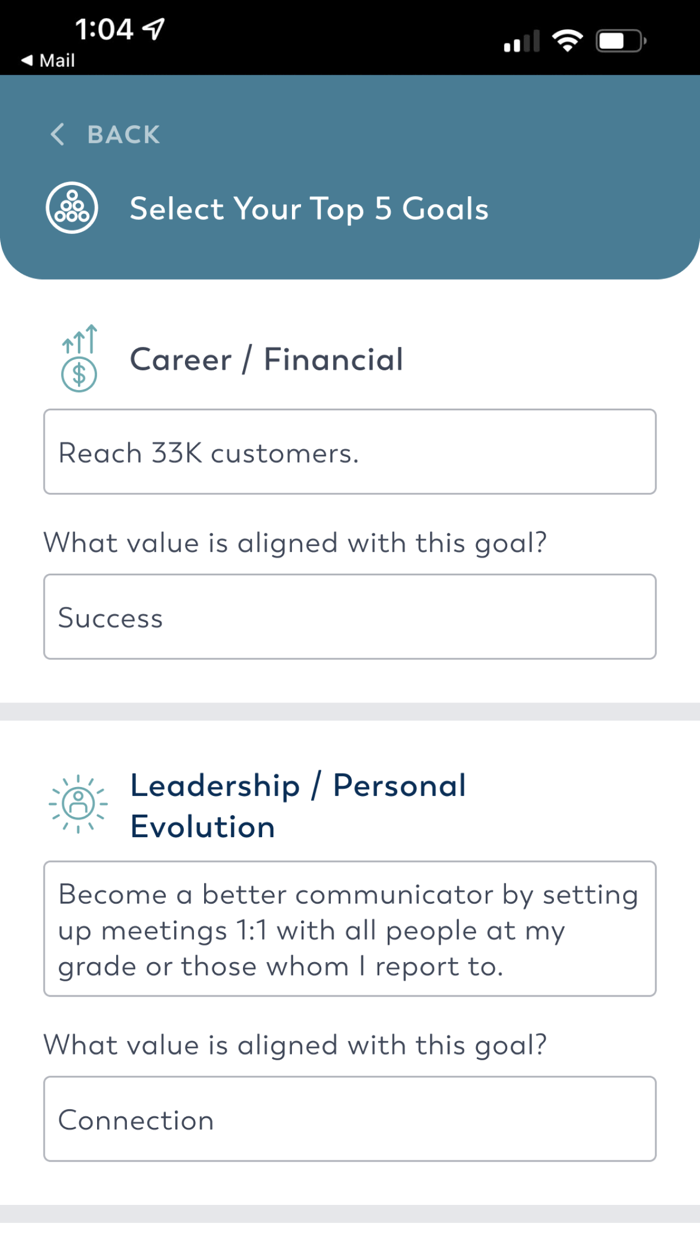Tap the location arrow next to the clock
The height and width of the screenshot is (1244, 700).
pos(151,29)
